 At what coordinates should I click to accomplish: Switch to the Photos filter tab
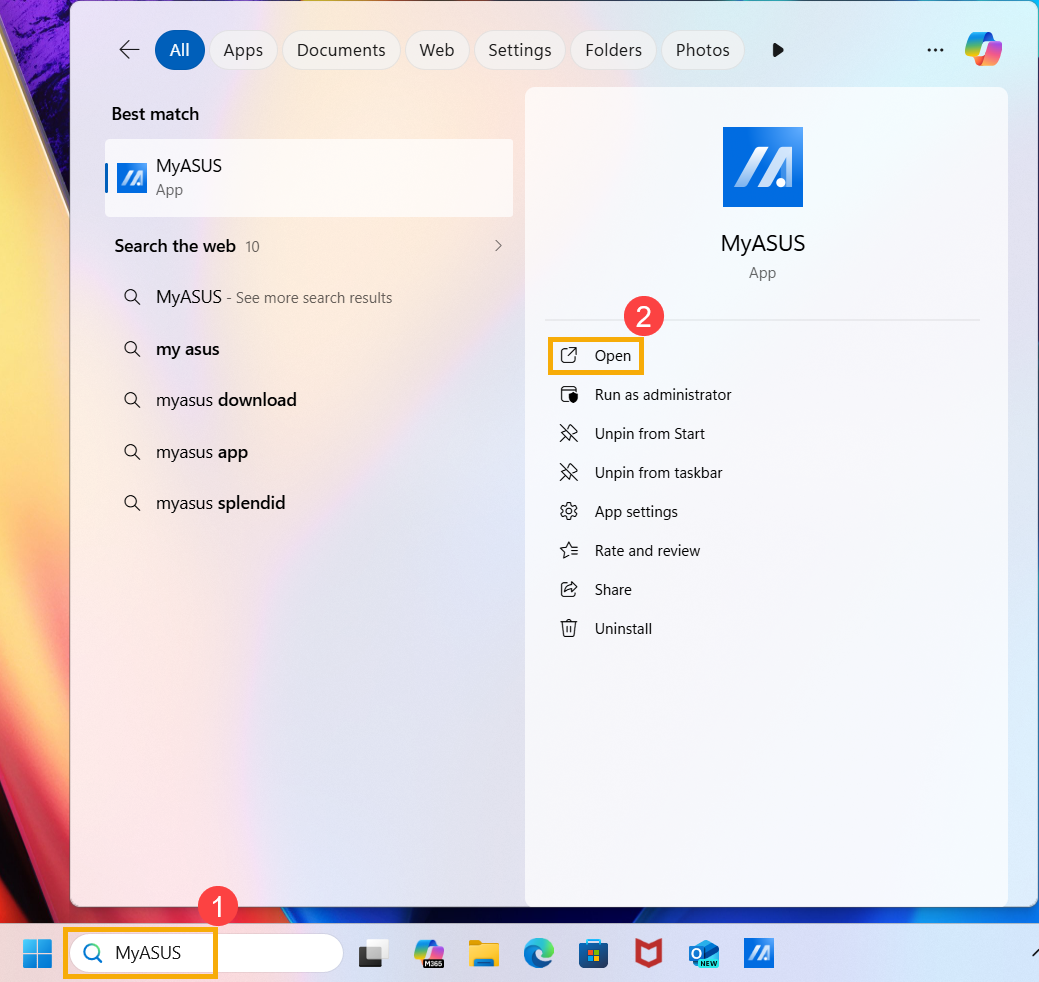pyautogui.click(x=702, y=50)
